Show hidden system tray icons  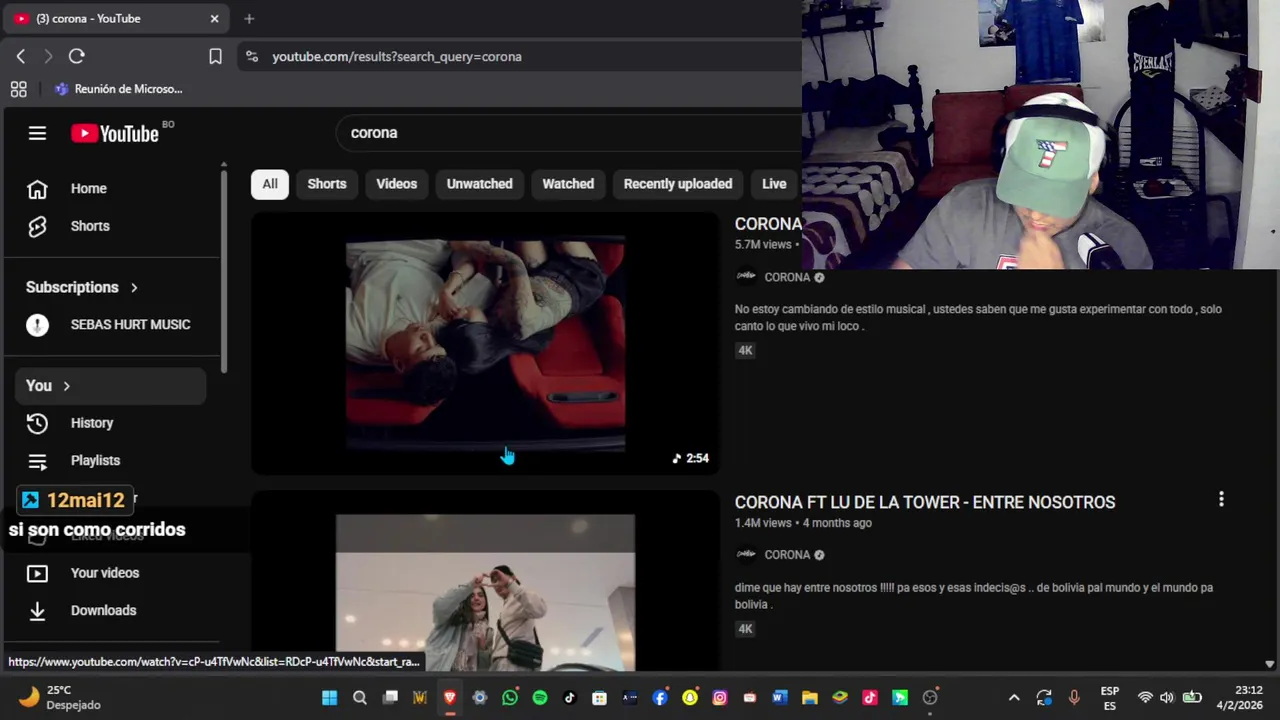1014,698
